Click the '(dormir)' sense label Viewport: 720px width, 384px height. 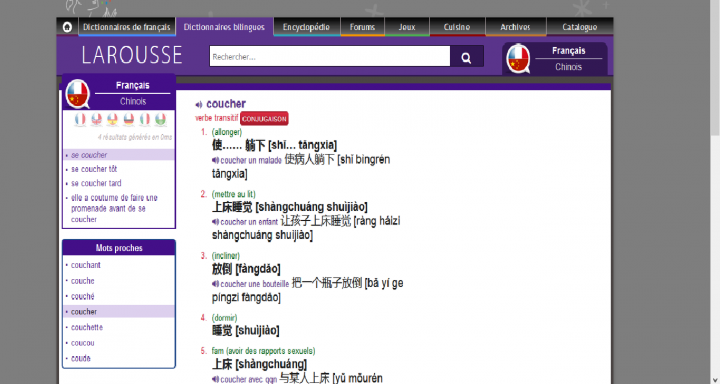[225, 318]
